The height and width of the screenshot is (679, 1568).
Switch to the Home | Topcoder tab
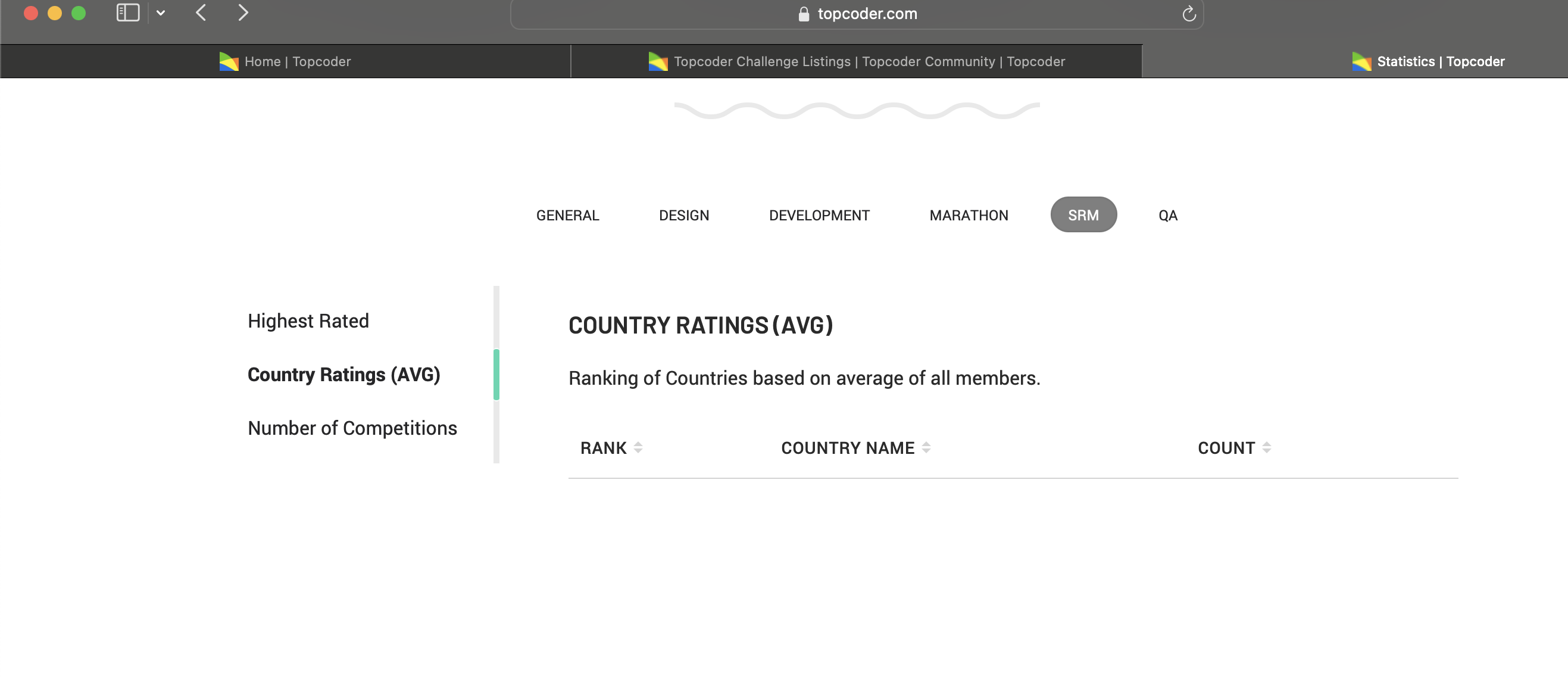[286, 61]
